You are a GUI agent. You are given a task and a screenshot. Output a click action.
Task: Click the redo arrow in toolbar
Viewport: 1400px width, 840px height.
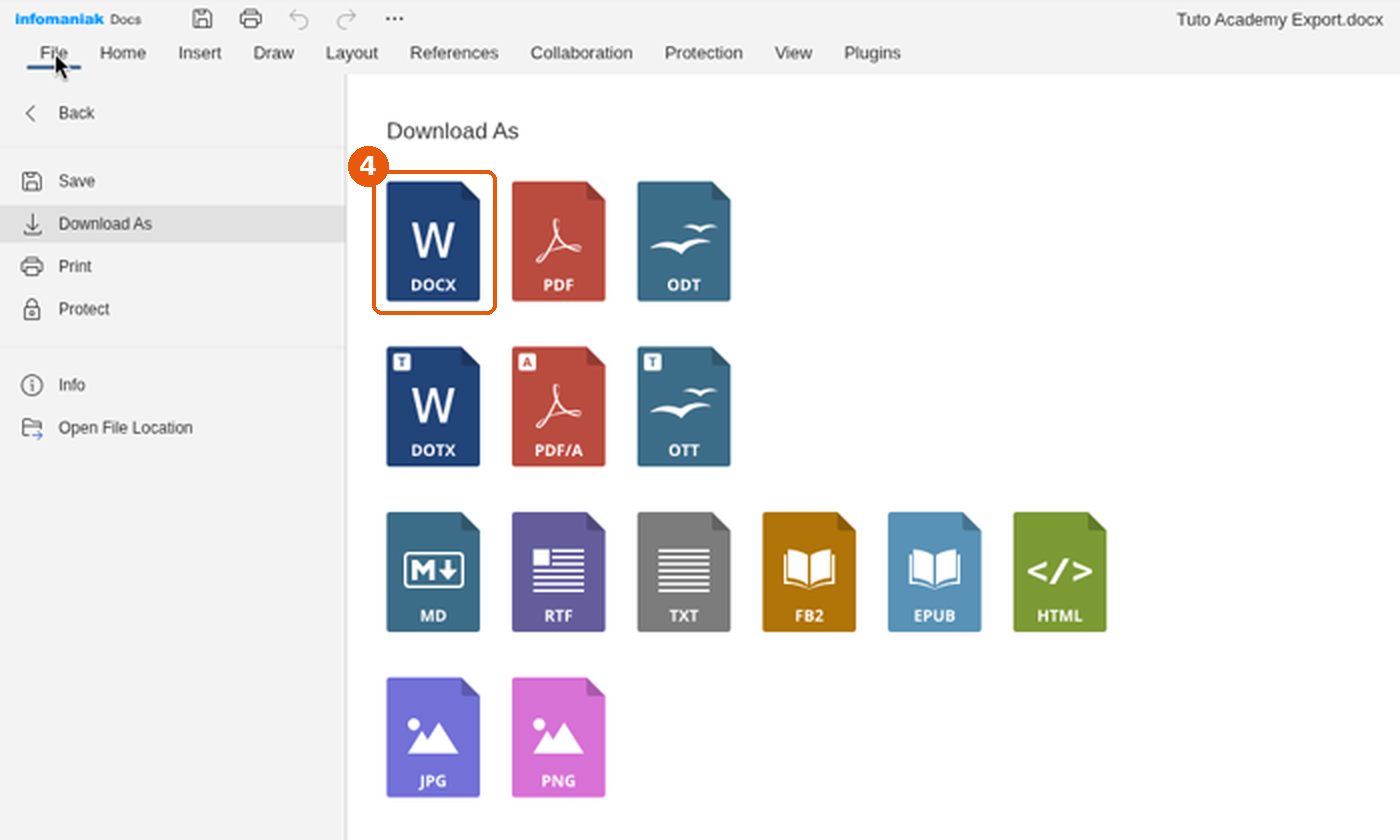coord(346,18)
